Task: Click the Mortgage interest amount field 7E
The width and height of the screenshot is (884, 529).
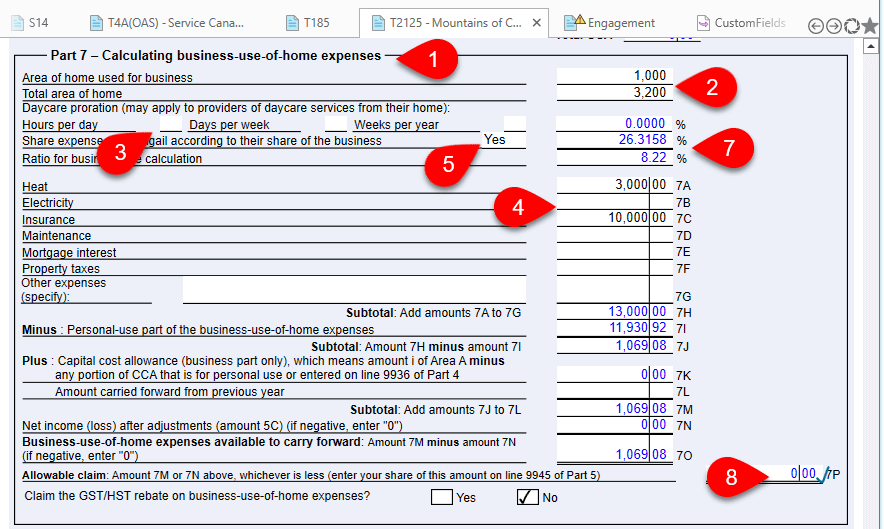Action: pos(615,252)
